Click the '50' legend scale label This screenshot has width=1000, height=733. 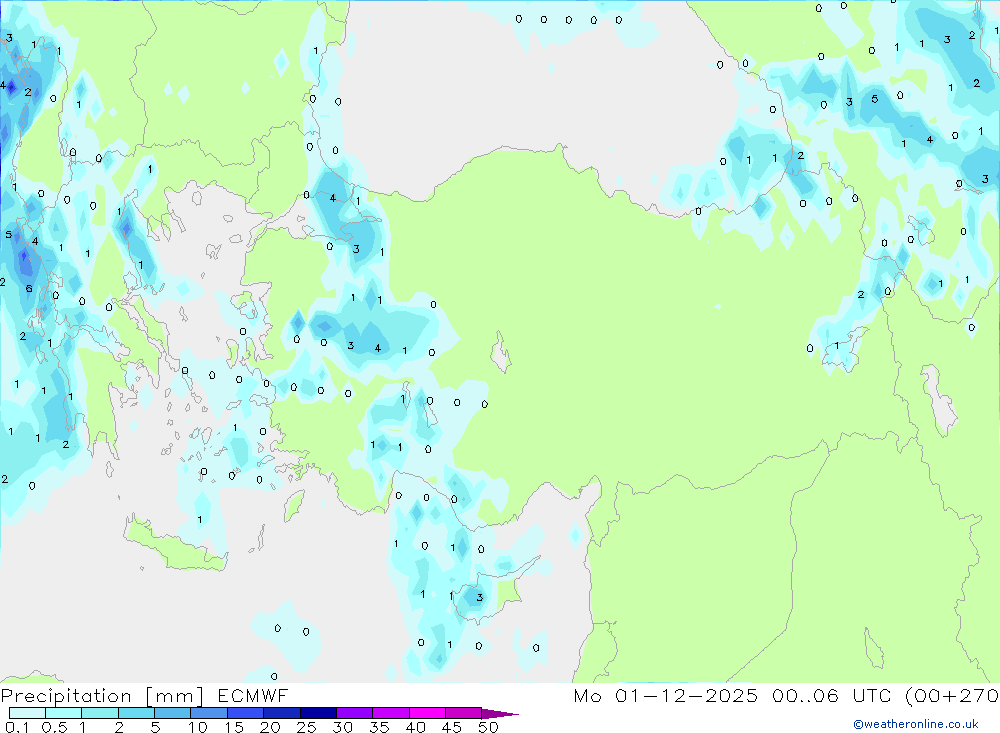tap(488, 727)
